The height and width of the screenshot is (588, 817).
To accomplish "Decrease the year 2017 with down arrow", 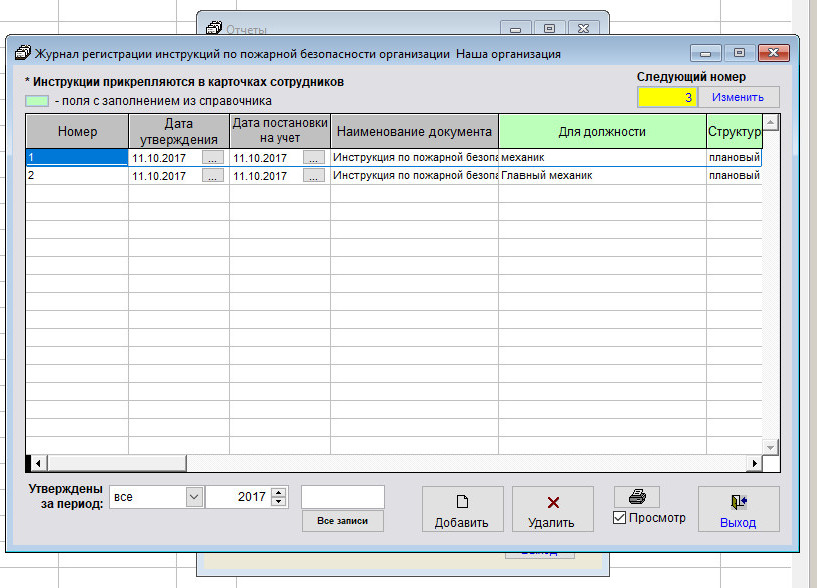I will pos(279,502).
